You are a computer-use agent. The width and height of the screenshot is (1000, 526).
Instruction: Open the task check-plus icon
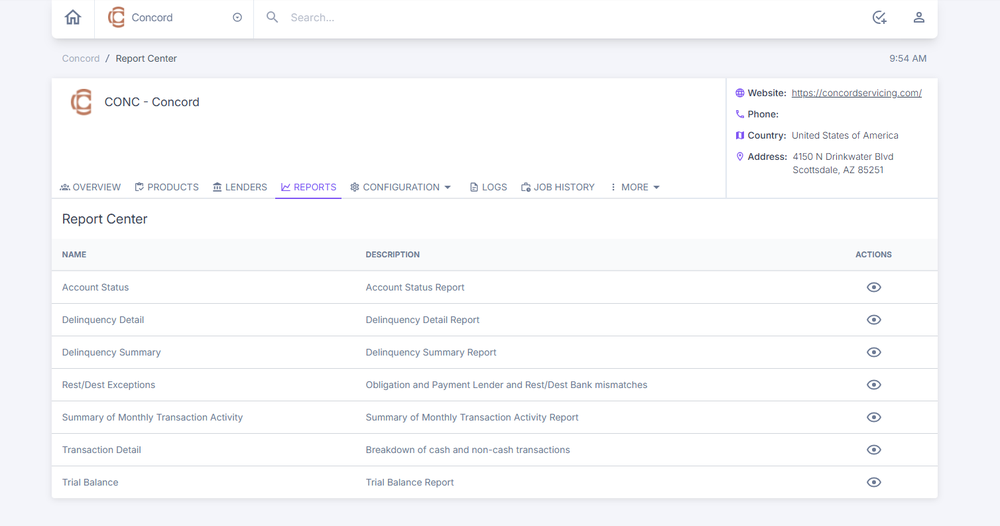coord(879,17)
